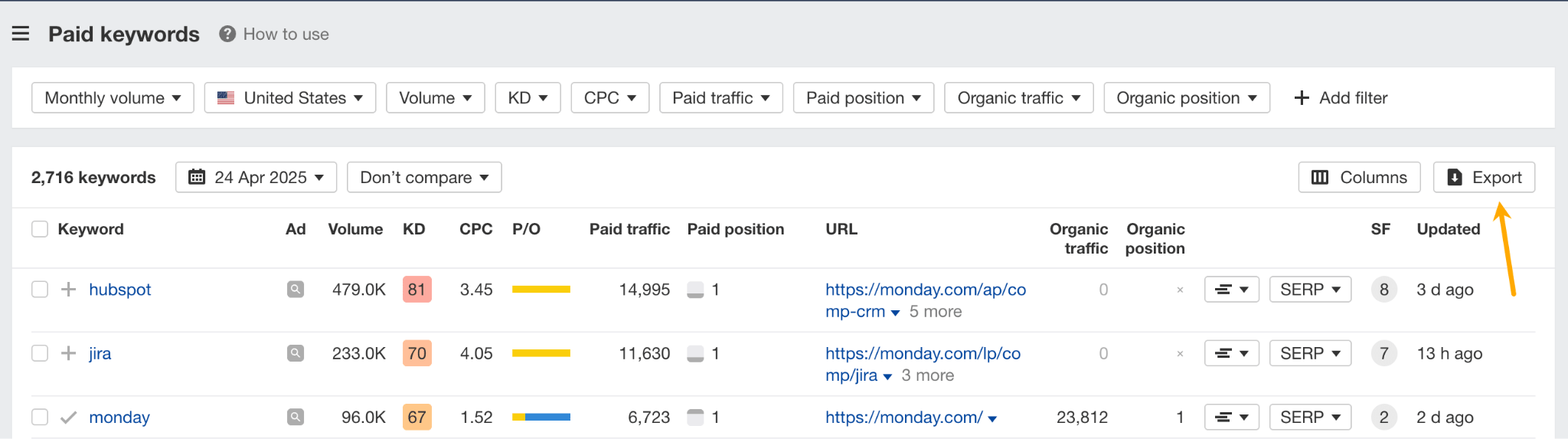Viewport: 1568px width, 439px height.
Task: Open the hamburger sidebar menu
Action: (x=21, y=34)
